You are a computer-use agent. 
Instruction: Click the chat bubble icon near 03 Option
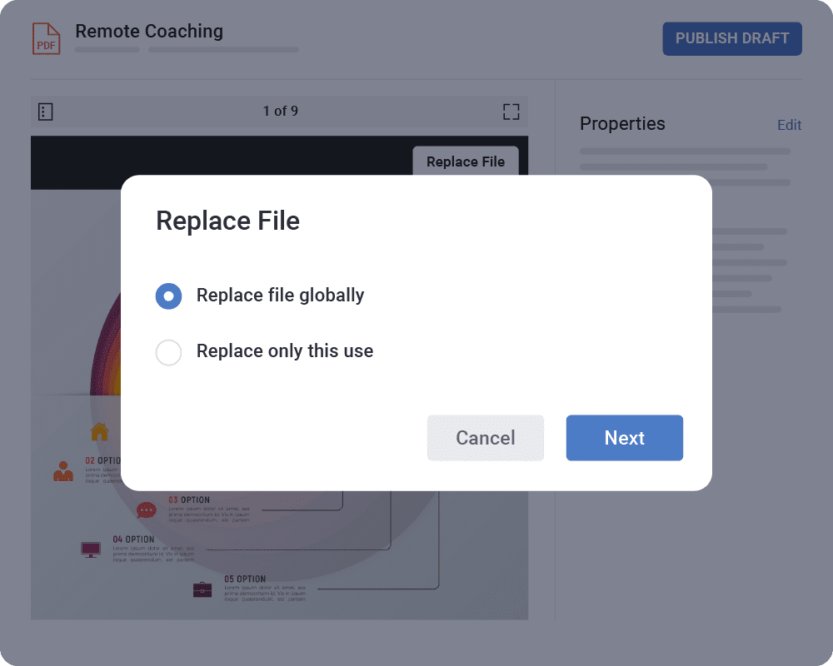coord(146,507)
